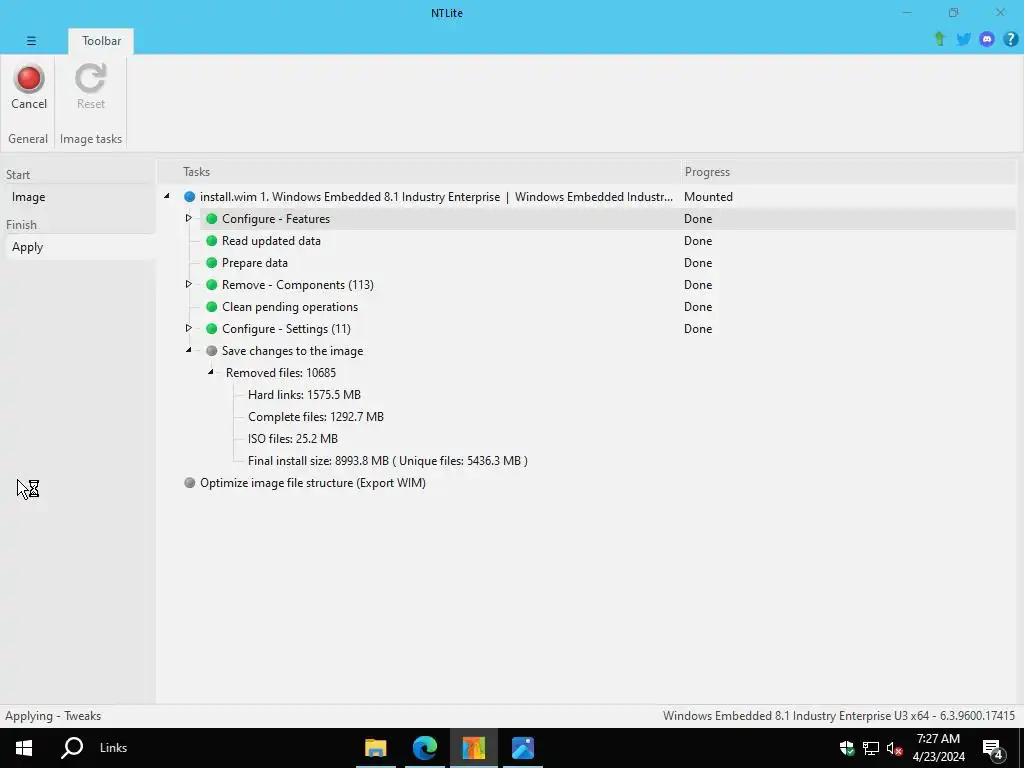This screenshot has height=768, width=1024.
Task: Click green dot beside Remove - Components
Action: (x=212, y=285)
